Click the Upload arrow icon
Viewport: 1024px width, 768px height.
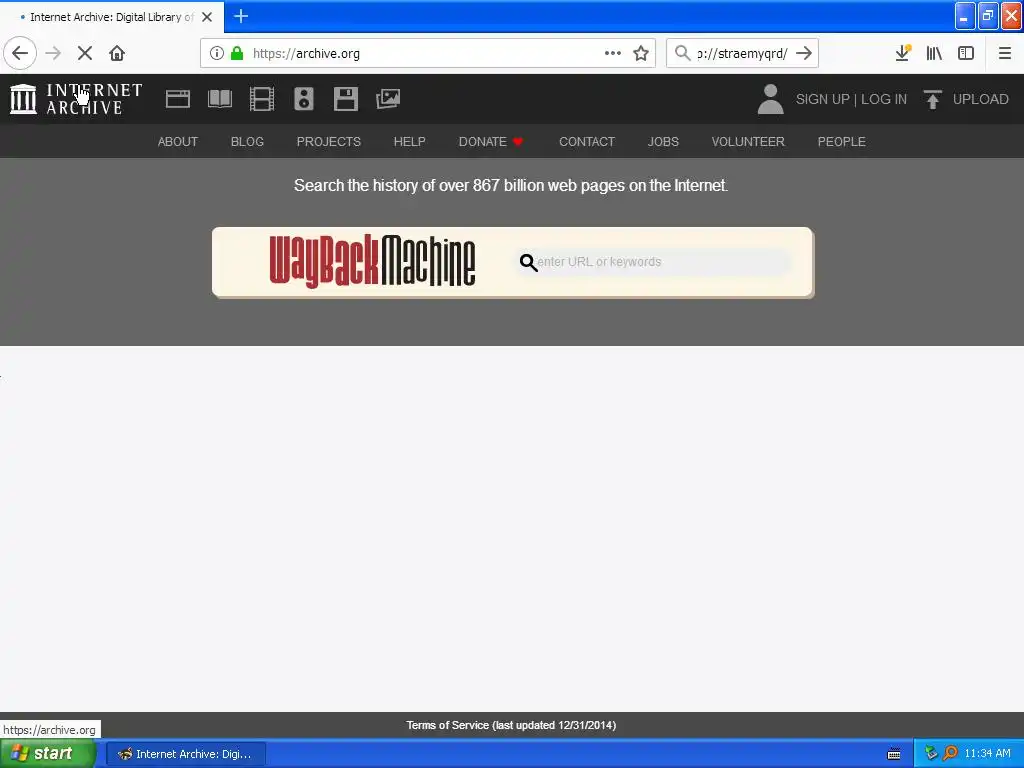tap(933, 99)
